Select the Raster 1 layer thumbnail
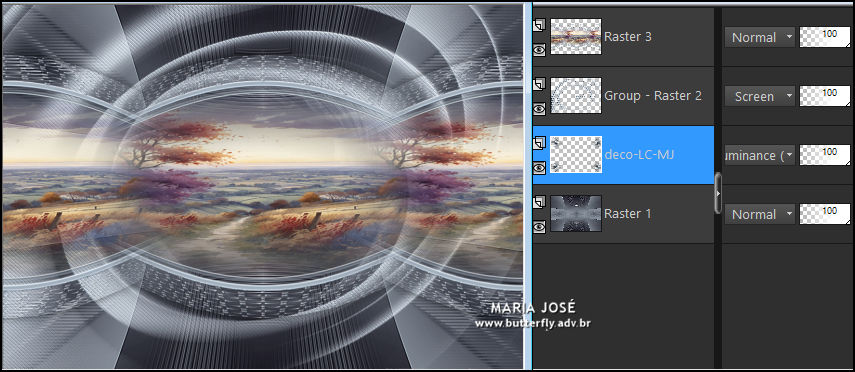Image resolution: width=855 pixels, height=372 pixels. (576, 213)
